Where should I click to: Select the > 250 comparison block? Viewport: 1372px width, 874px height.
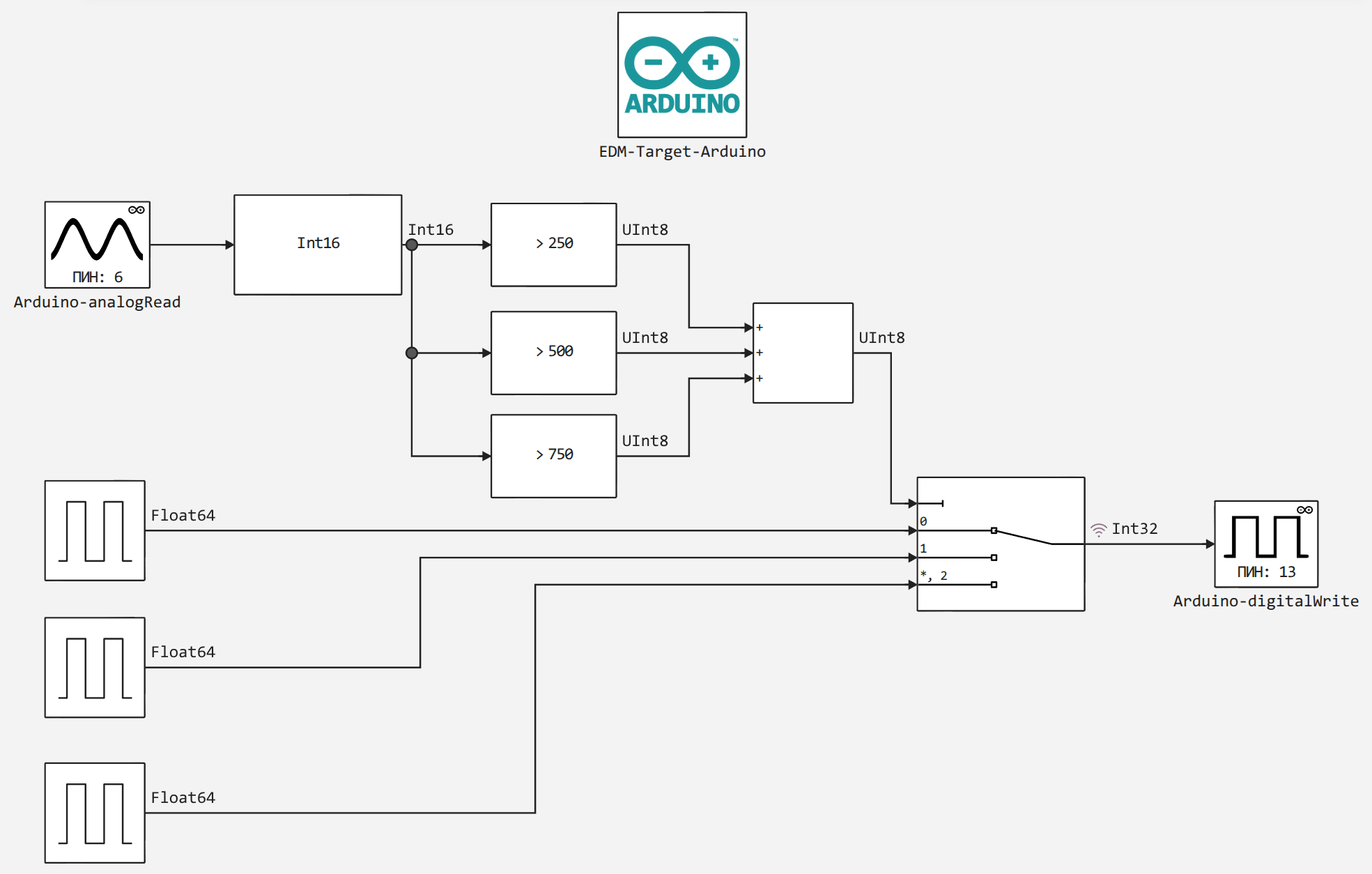click(x=553, y=244)
